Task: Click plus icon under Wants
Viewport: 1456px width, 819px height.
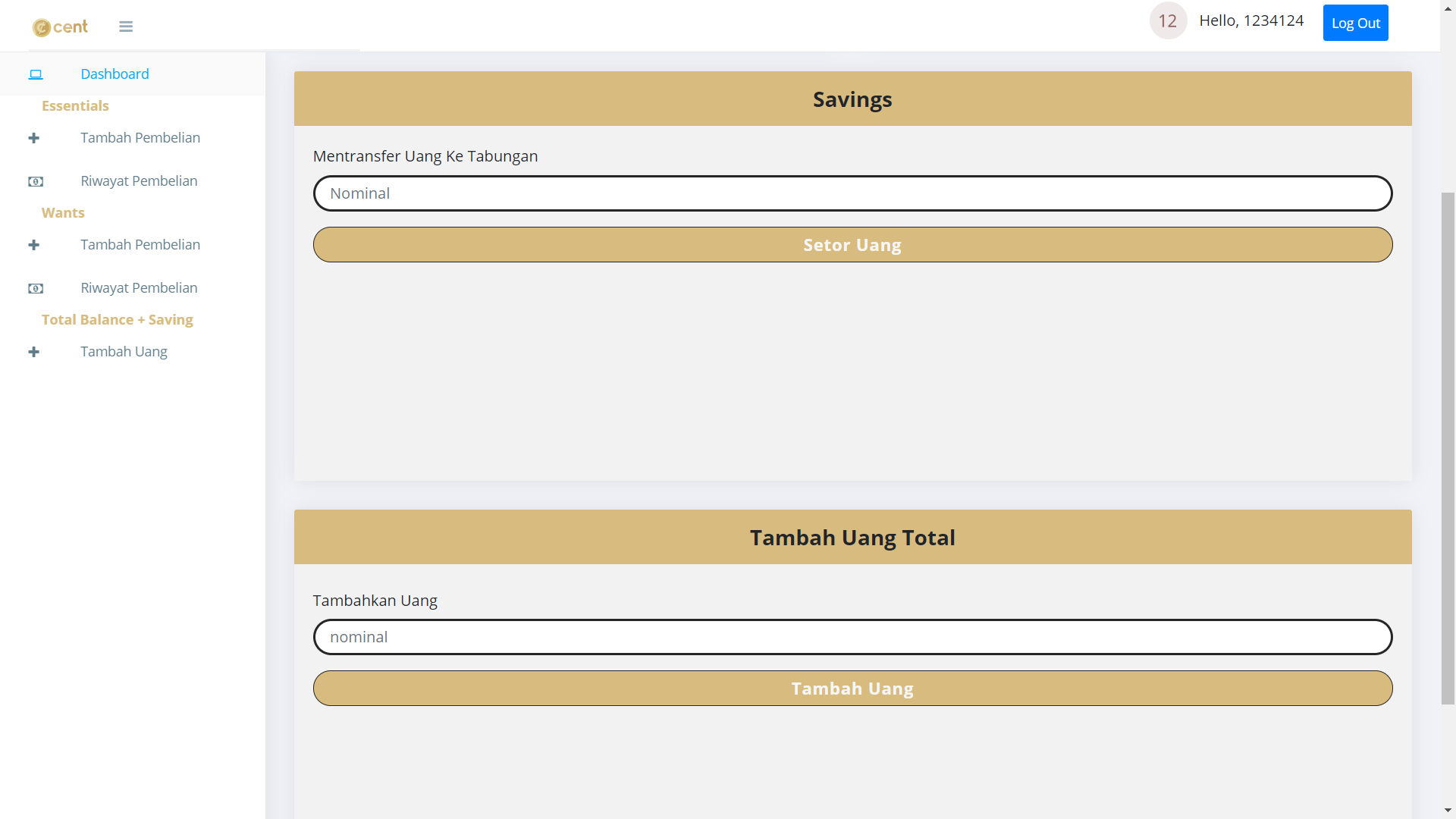Action: pos(34,245)
